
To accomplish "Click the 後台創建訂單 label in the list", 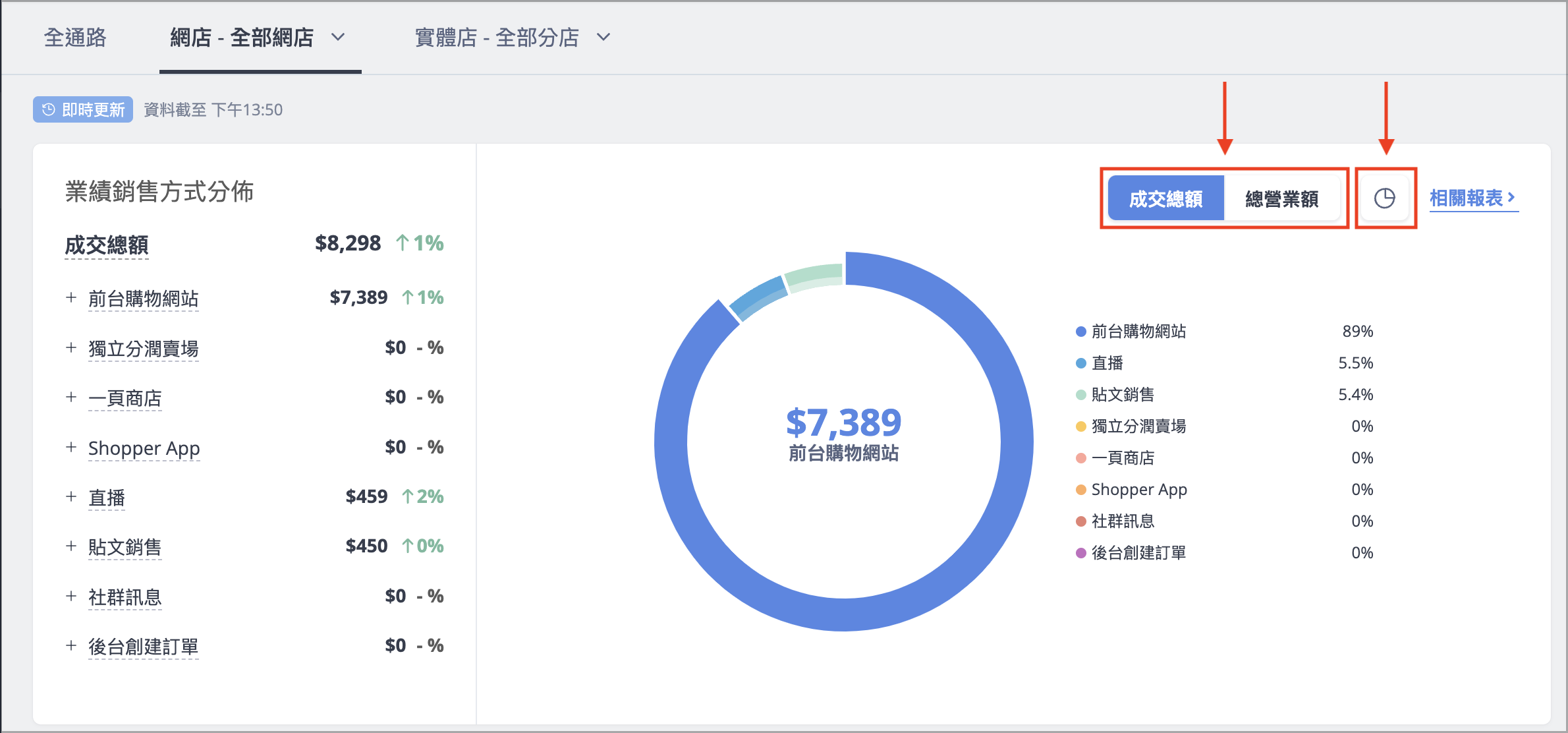I will [144, 647].
